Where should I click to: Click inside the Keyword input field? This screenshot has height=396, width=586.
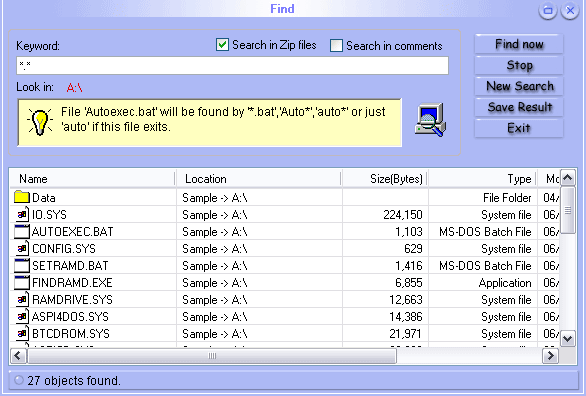click(232, 66)
